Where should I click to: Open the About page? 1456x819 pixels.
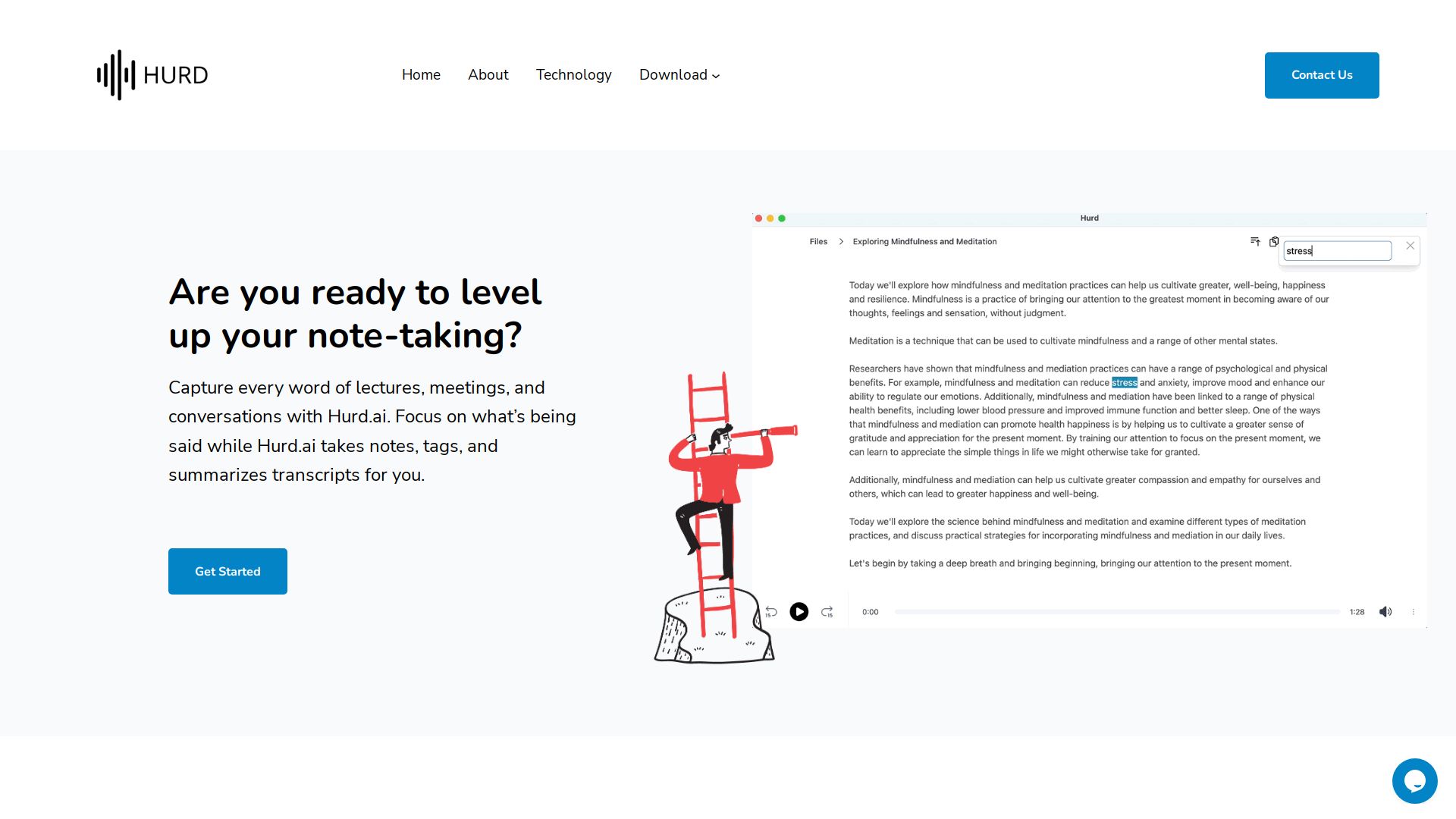coord(488,75)
